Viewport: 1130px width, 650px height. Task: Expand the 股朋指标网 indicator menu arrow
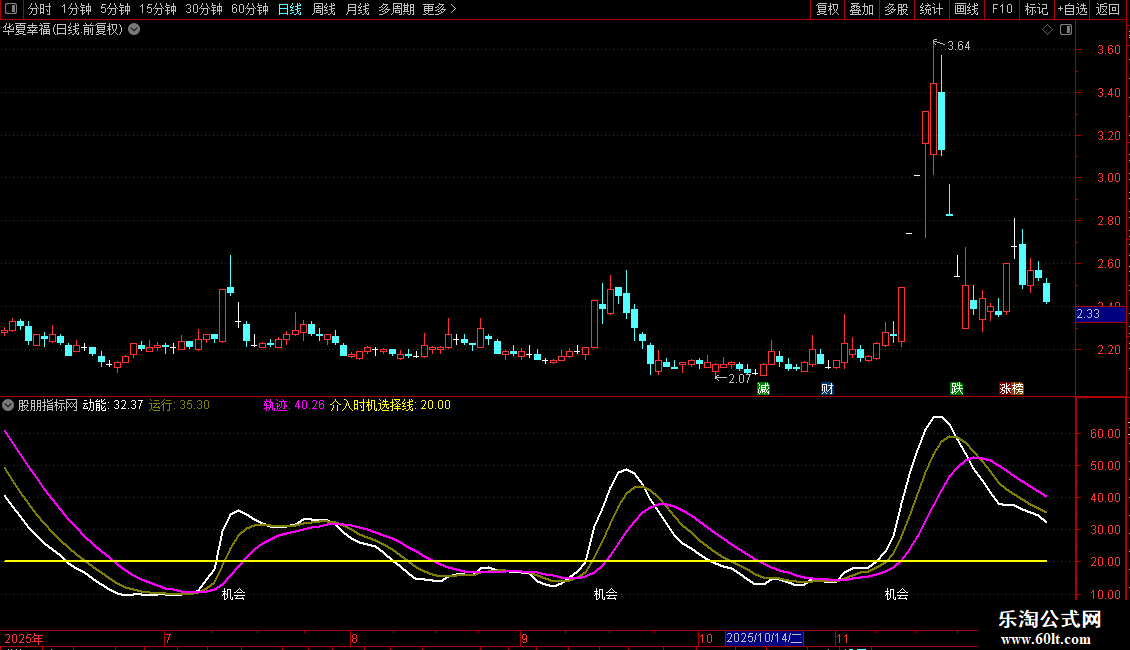tap(8, 405)
